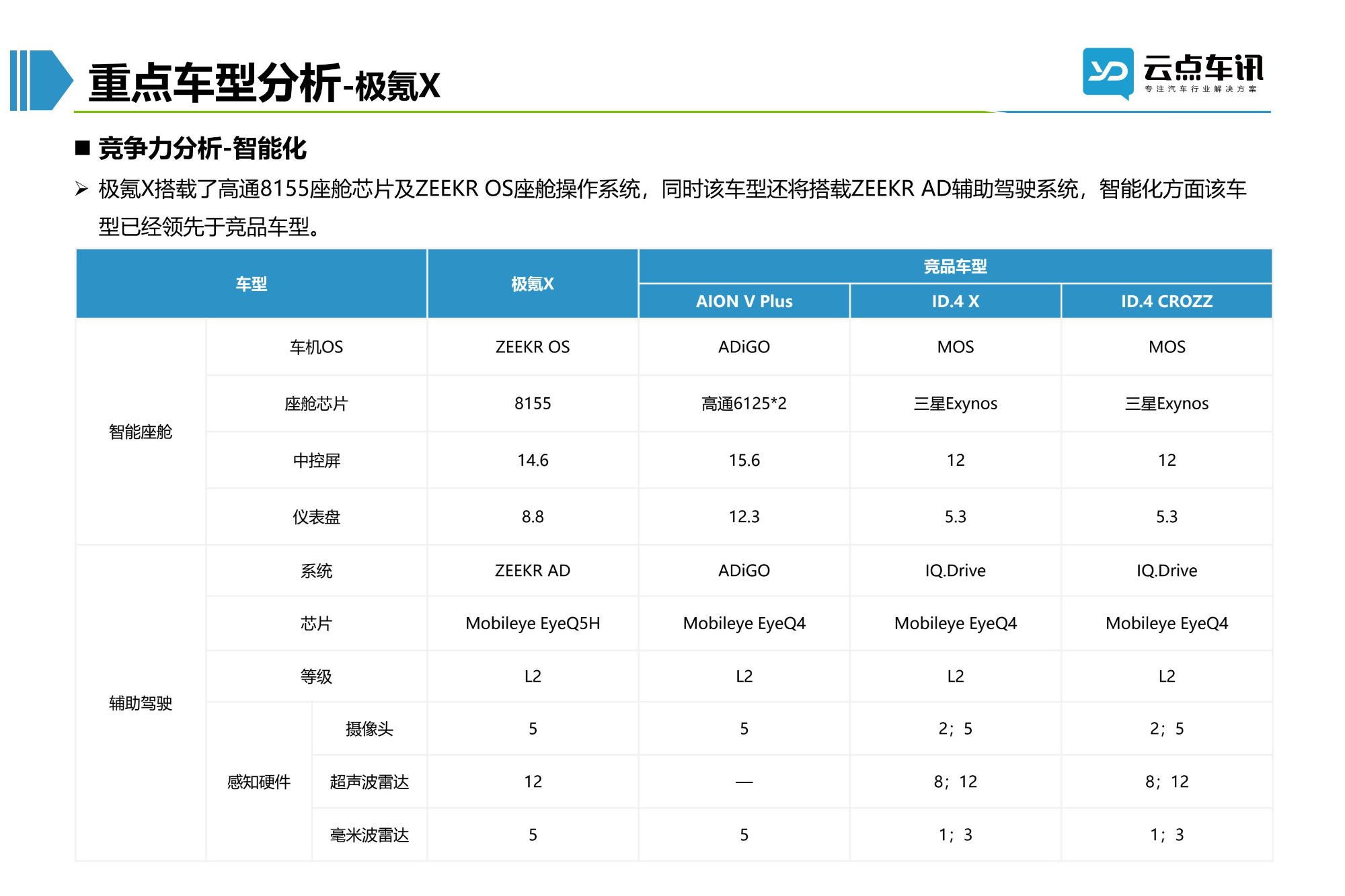Image resolution: width=1345 pixels, height=896 pixels.
Task: Select the heading 竞争力分析-智能化
Action: click(202, 148)
